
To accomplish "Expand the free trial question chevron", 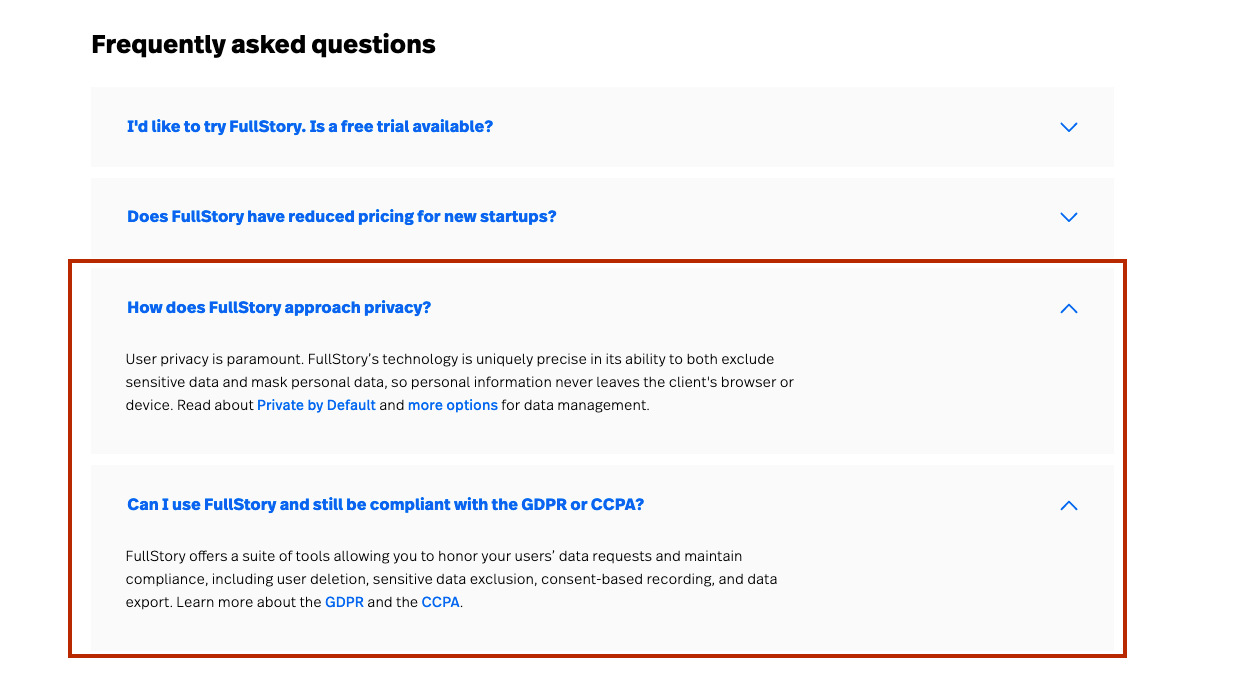I will pyautogui.click(x=1068, y=127).
